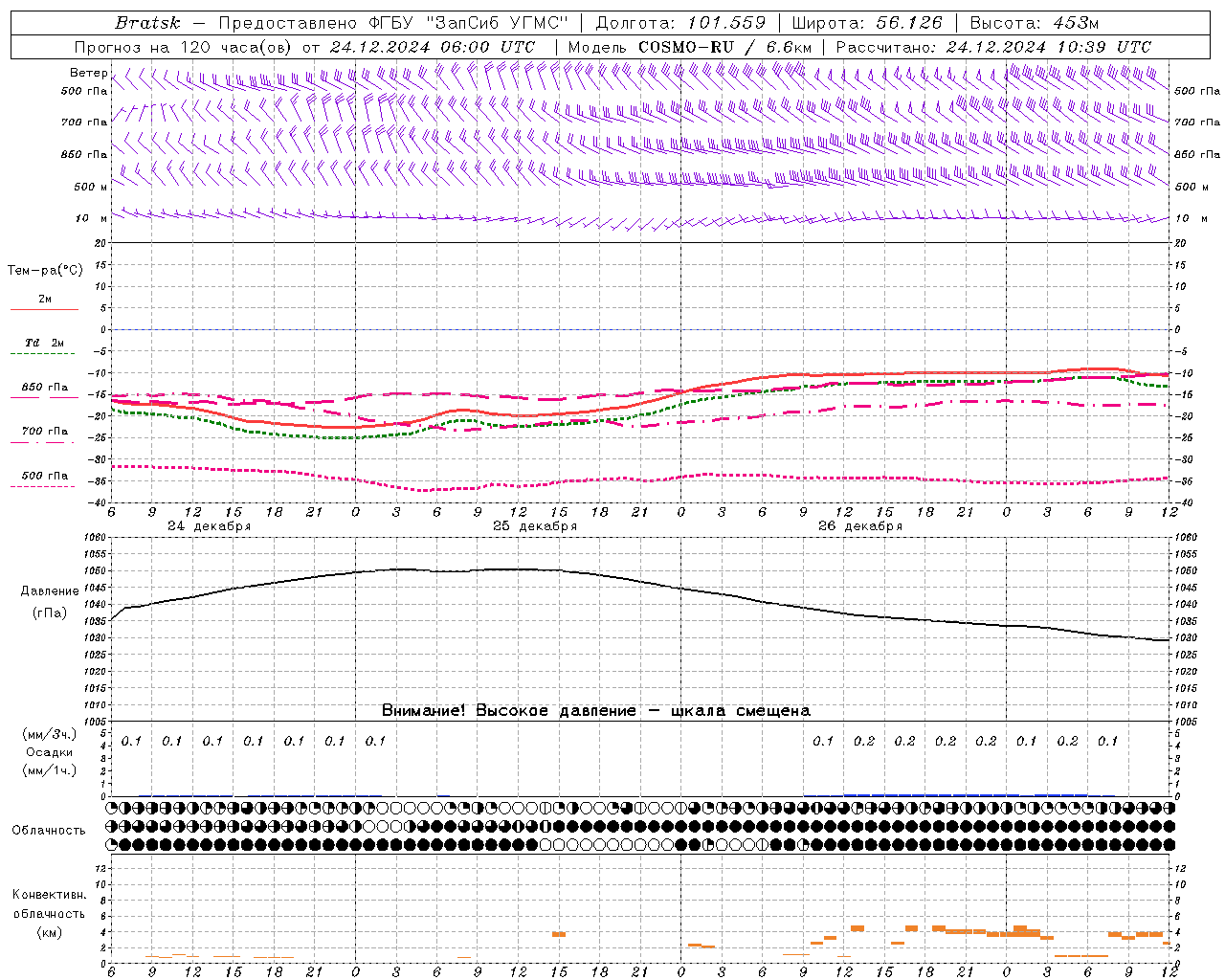Click the Модель COSMO-RU / 6.6км label
Image resolution: width=1225 pixels, height=980 pixels.
(690, 47)
